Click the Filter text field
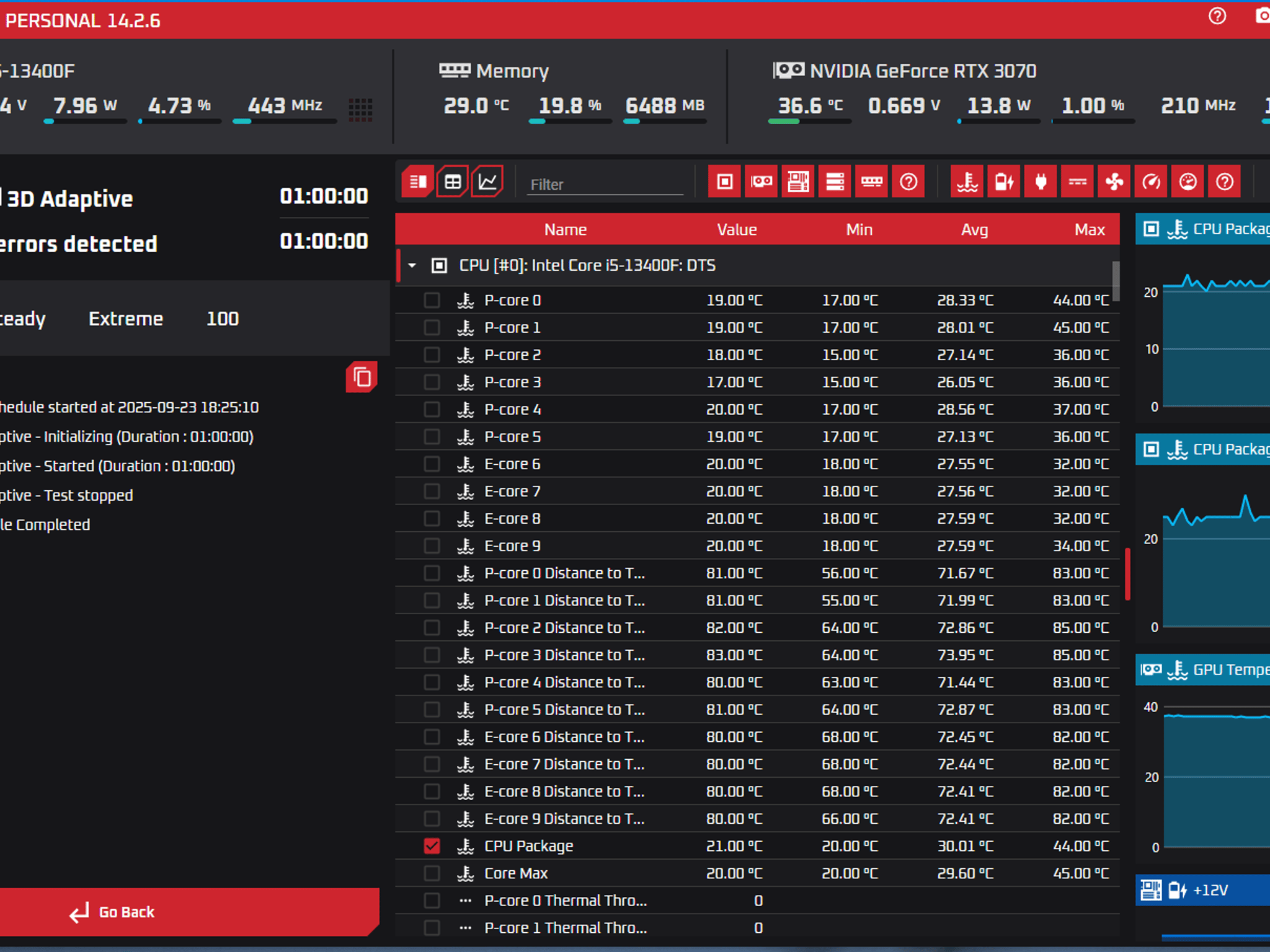 coord(605,184)
